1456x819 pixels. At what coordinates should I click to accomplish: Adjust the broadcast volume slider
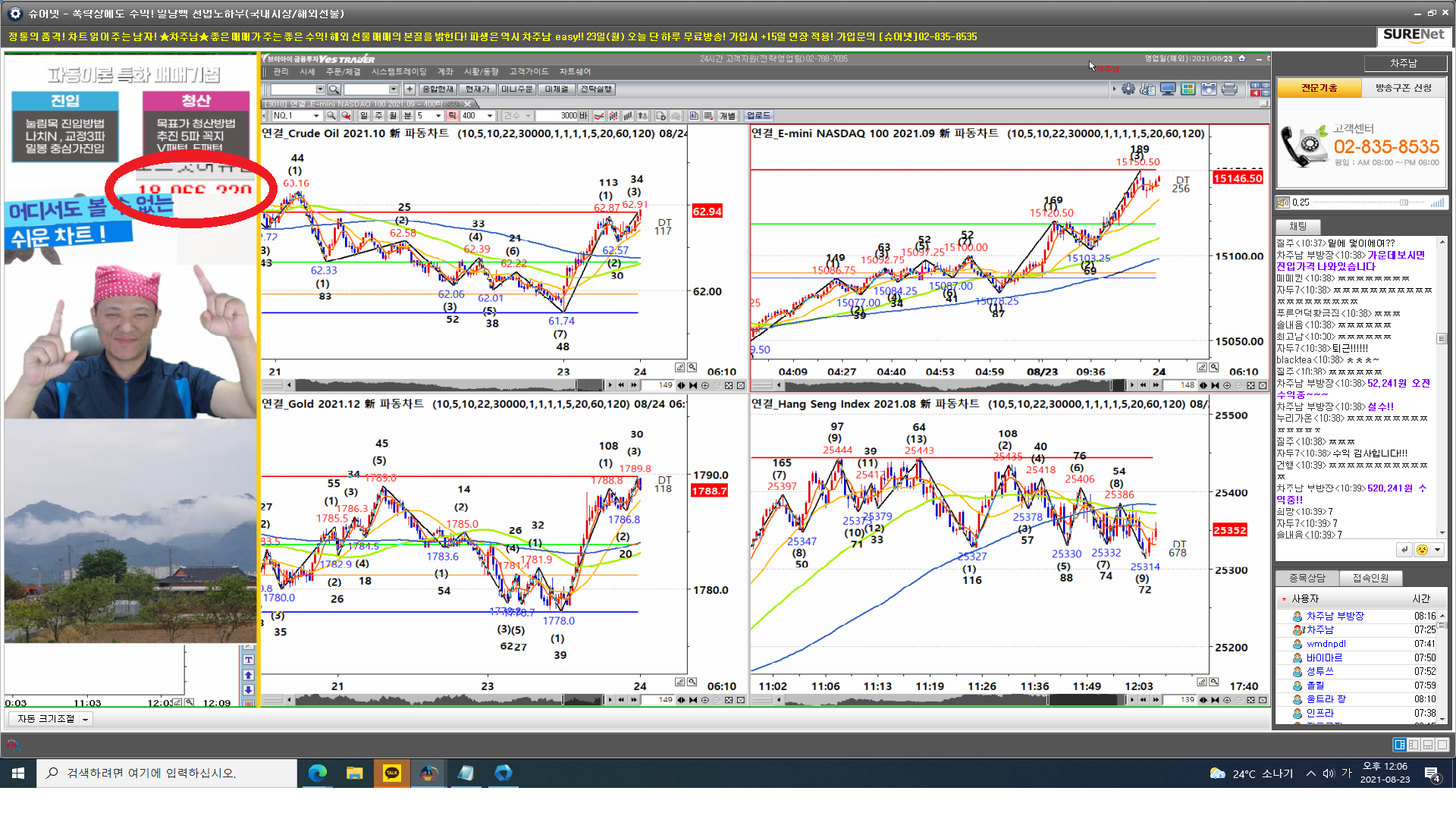click(x=1403, y=202)
